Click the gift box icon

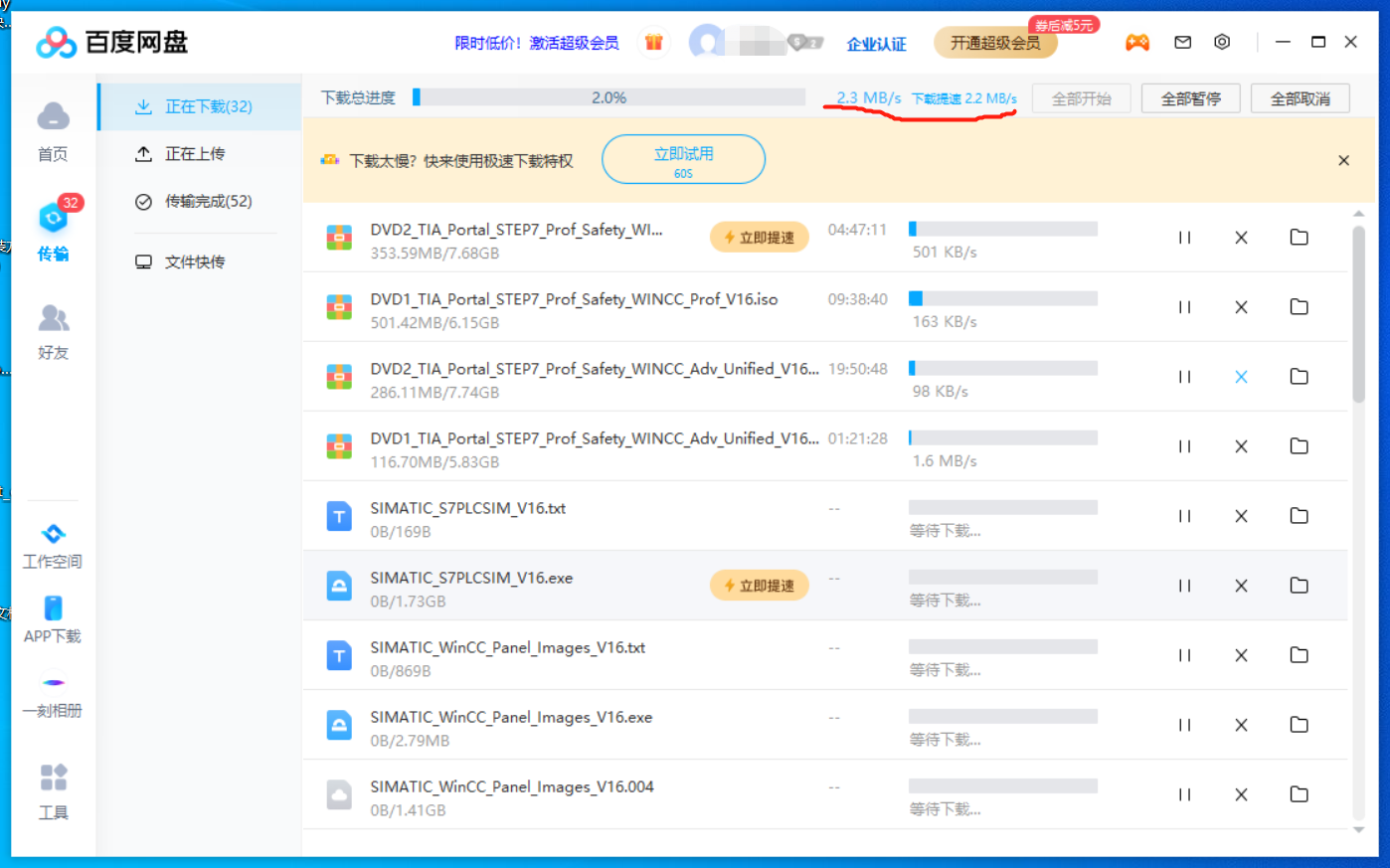[x=653, y=42]
